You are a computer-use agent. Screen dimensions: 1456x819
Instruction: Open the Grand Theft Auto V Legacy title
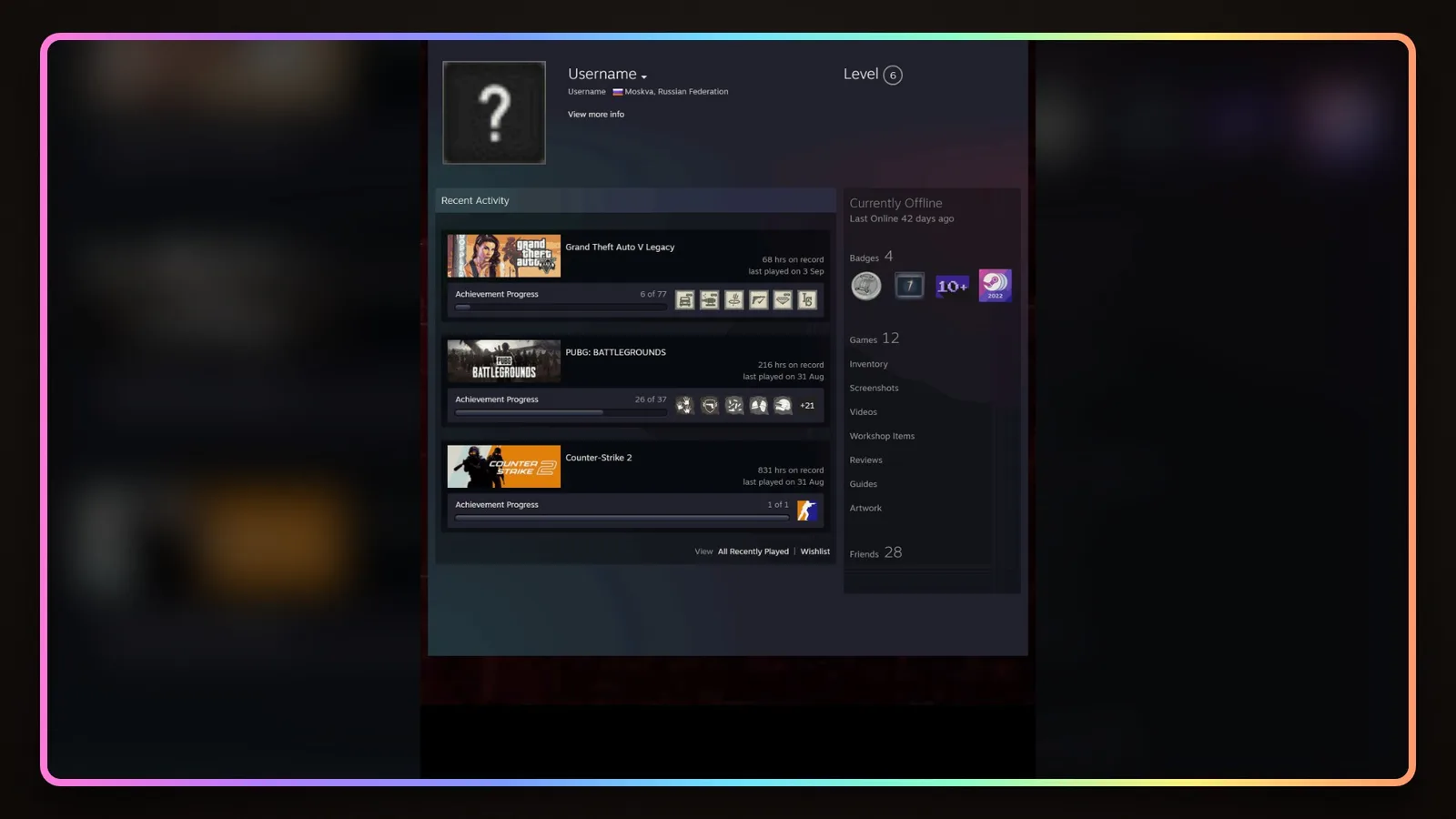point(621,248)
